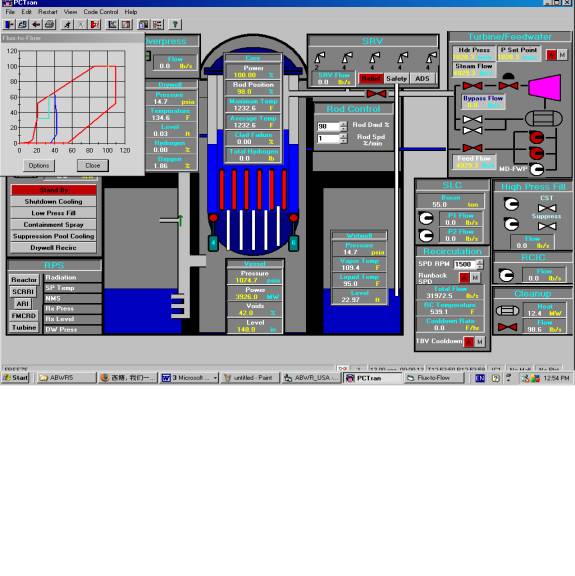Click the RCIC pump icon

pos(507,275)
